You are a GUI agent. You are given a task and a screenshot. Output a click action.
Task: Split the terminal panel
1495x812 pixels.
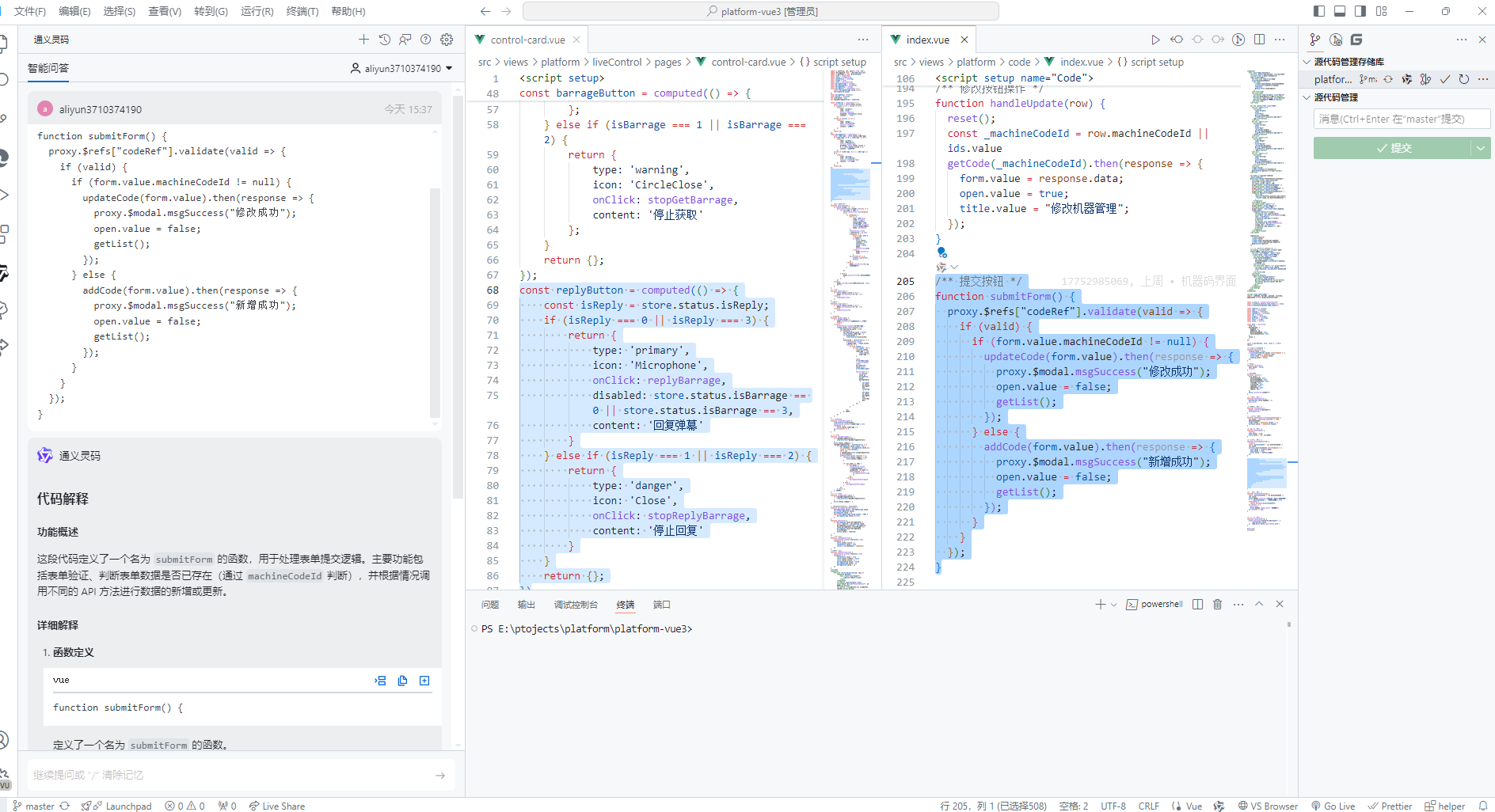[1197, 605]
